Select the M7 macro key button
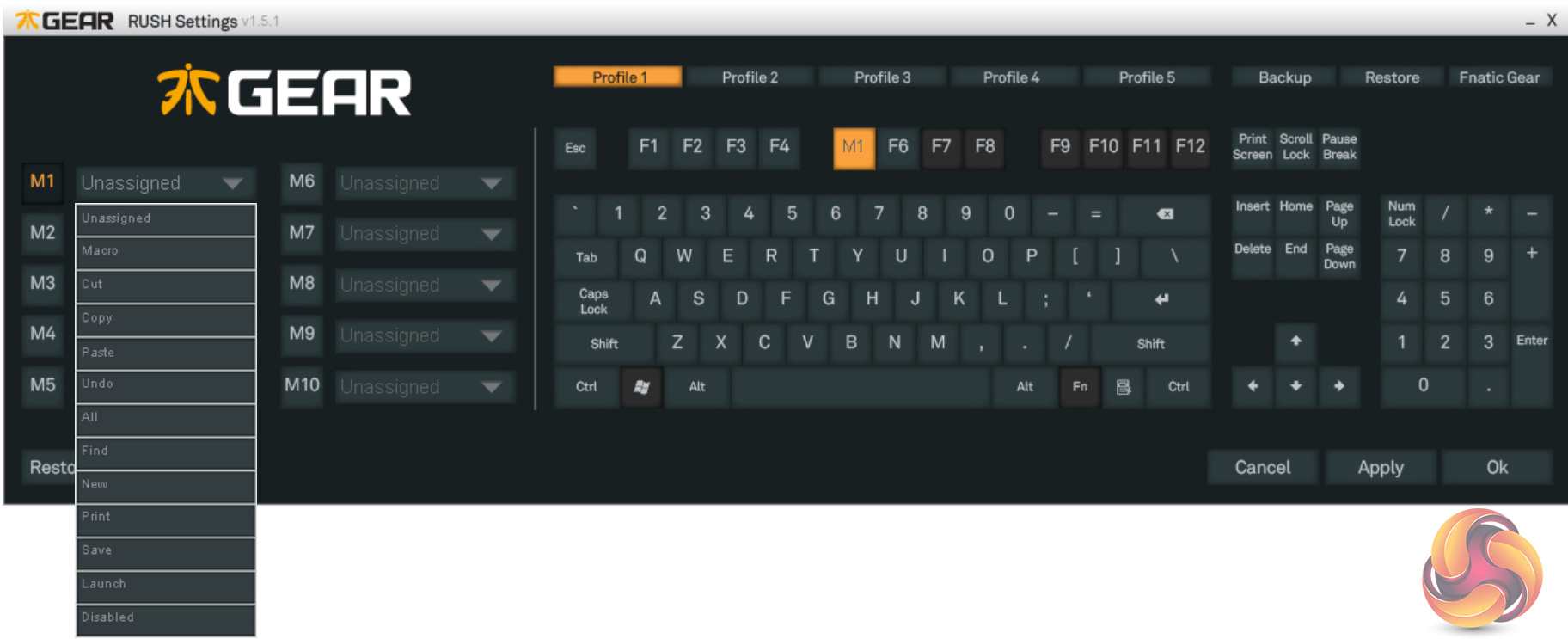Viewport: 1568px width, 639px height. click(x=302, y=233)
